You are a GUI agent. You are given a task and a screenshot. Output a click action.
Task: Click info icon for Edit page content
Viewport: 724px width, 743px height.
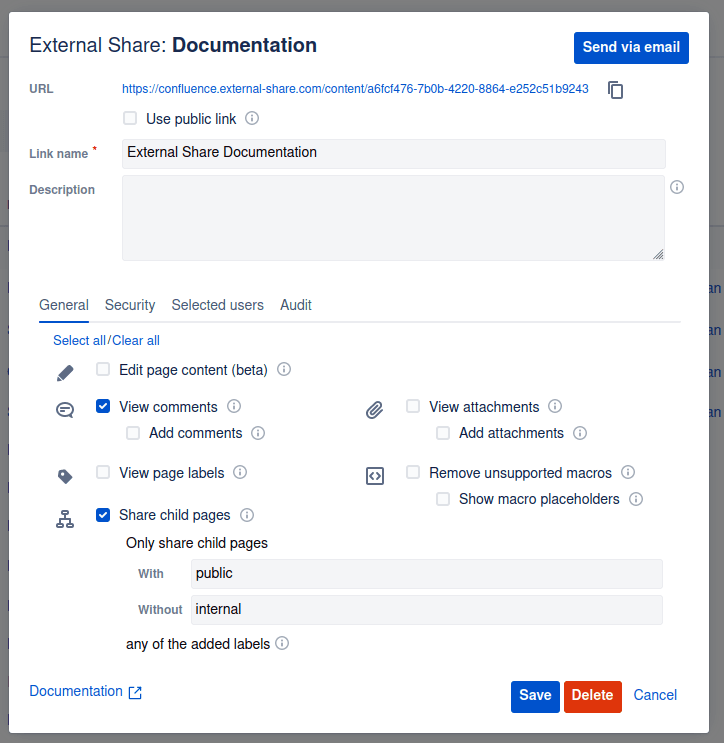pyautogui.click(x=284, y=369)
